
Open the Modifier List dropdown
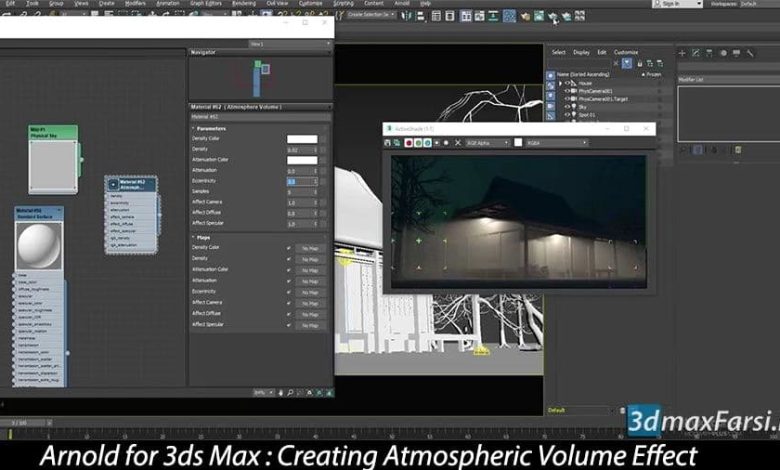click(728, 80)
